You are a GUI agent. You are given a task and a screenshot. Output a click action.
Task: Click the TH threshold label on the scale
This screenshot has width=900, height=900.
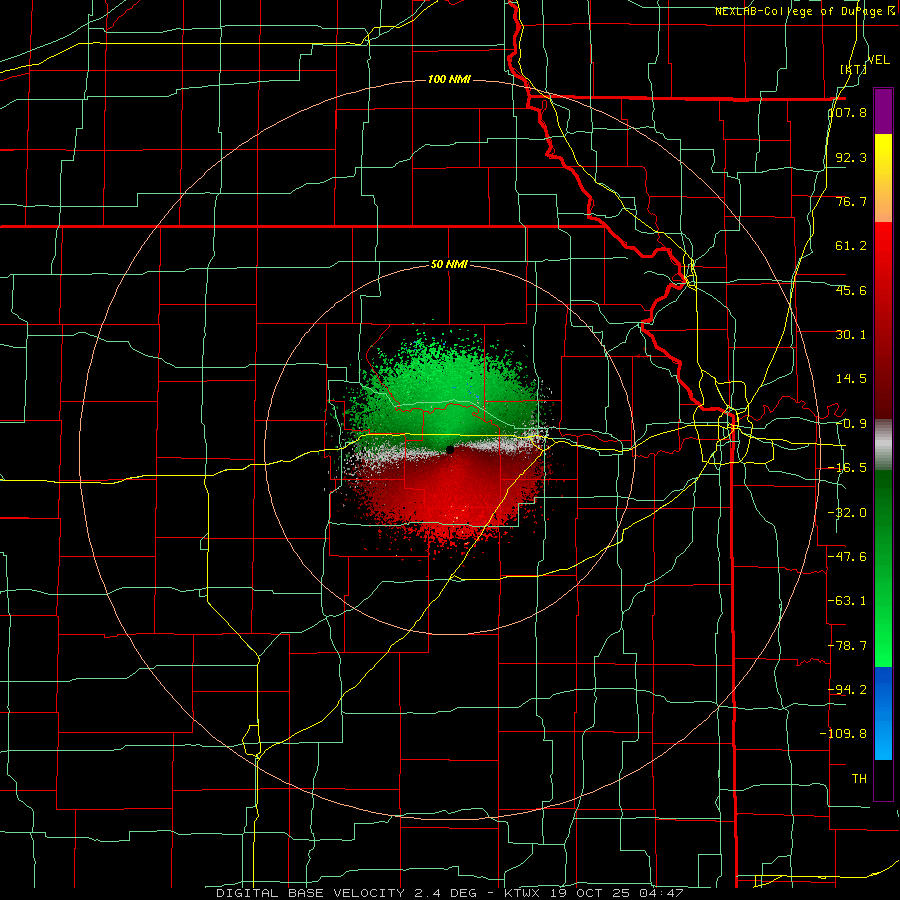click(859, 779)
